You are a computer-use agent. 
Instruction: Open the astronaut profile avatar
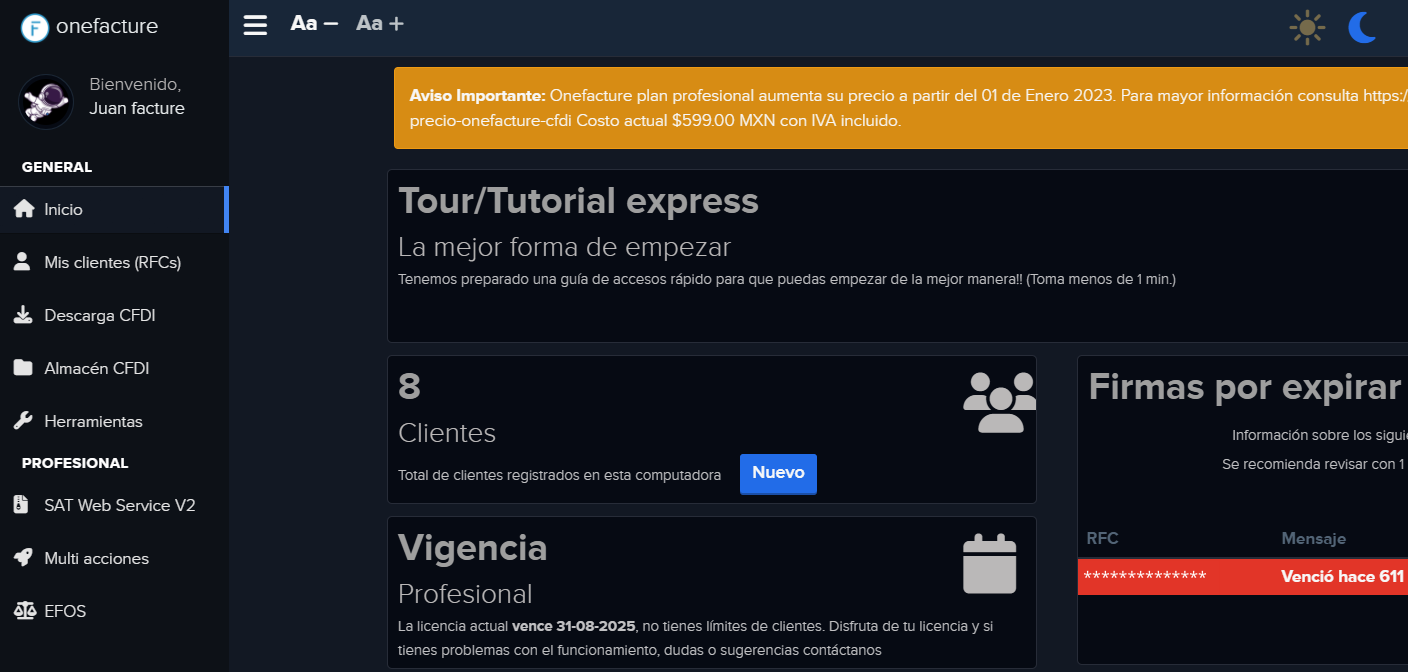pos(46,101)
